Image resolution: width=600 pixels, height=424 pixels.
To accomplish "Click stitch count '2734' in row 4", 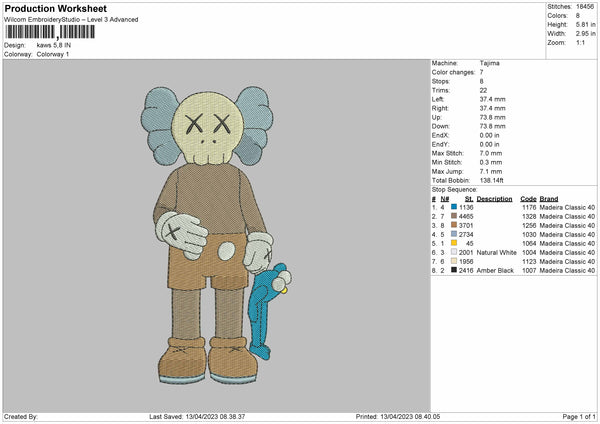I will click(466, 234).
